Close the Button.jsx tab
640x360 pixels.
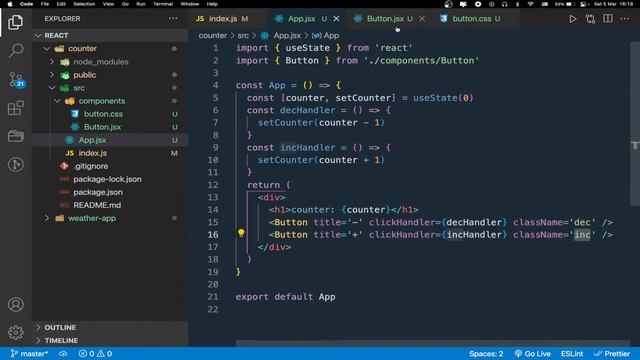tap(422, 19)
